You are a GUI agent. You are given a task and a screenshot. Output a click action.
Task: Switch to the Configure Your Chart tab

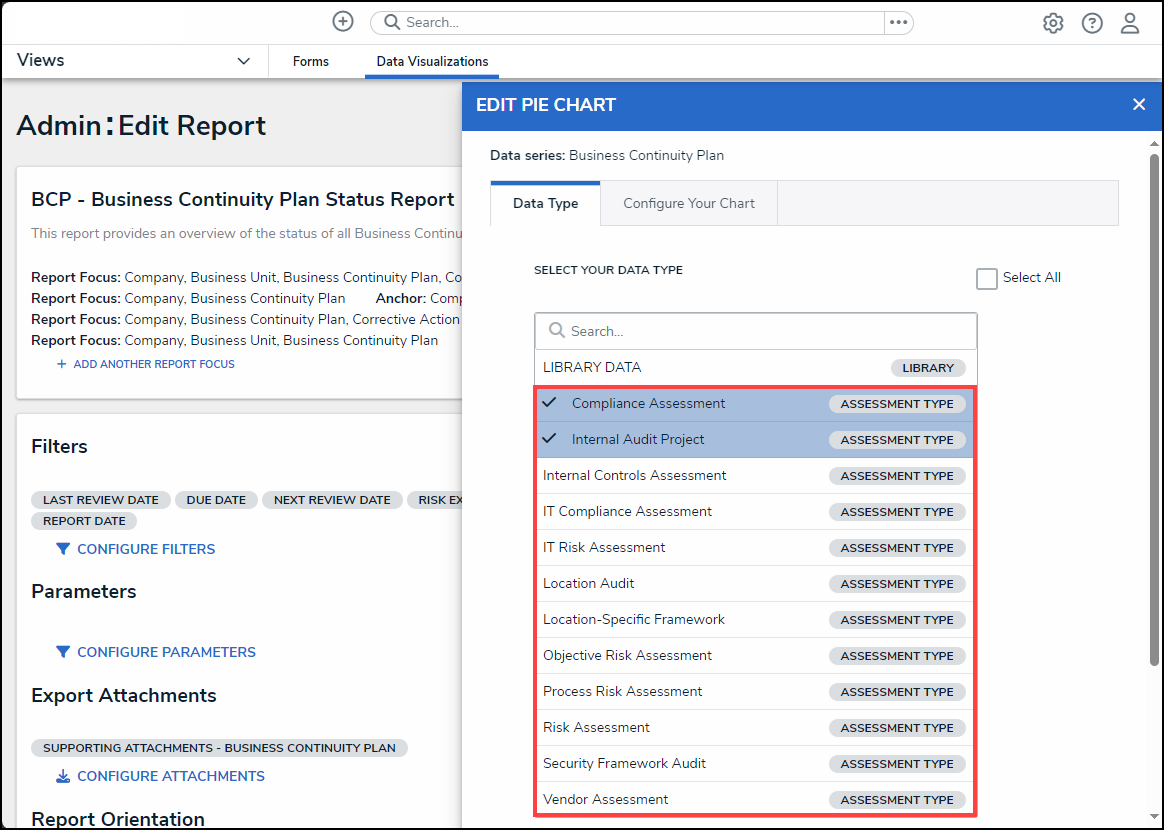(689, 203)
